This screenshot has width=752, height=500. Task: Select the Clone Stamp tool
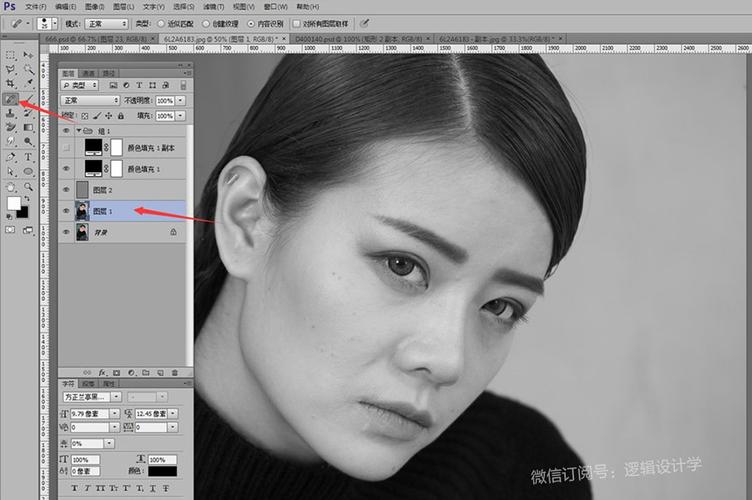(x=11, y=113)
